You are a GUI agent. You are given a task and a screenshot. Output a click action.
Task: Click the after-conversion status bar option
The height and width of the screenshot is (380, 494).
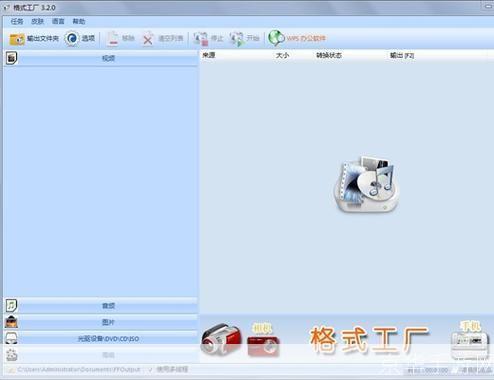click(475, 370)
